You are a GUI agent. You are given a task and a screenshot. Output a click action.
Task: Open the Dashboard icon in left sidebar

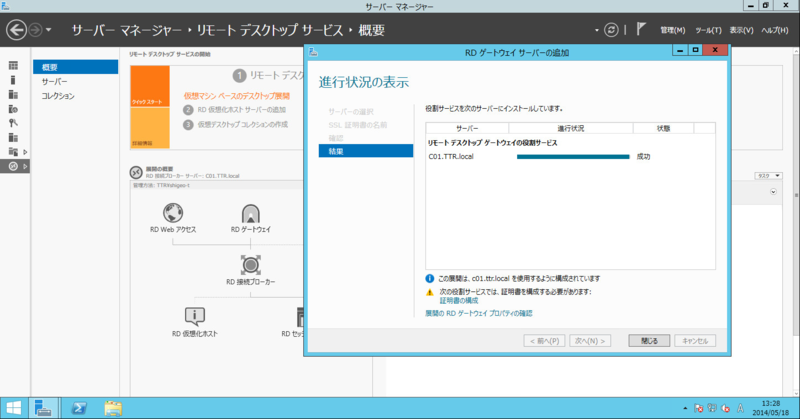[x=13, y=65]
